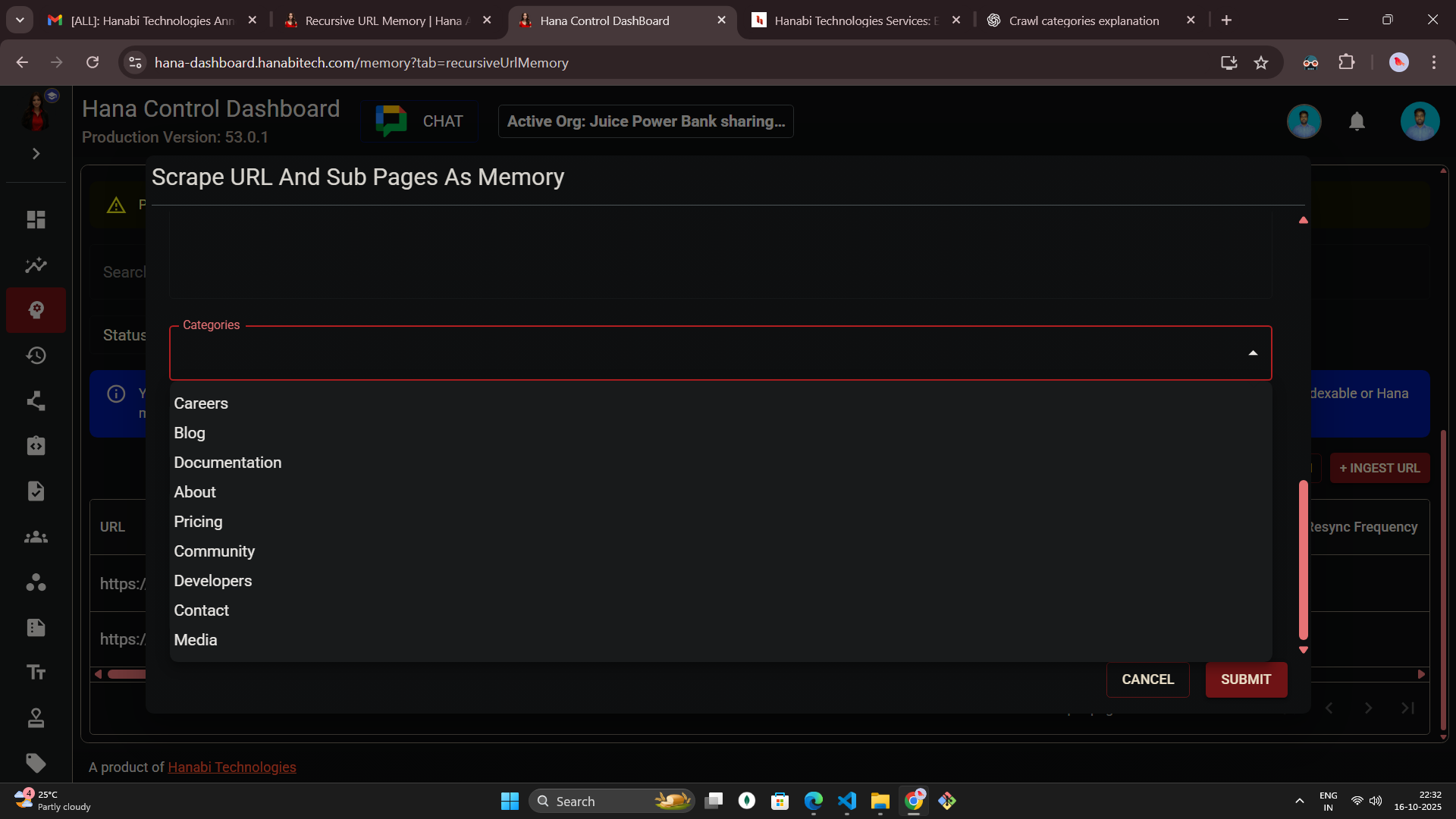This screenshot has width=1456, height=819.
Task: Click the text size Tt sidebar icon
Action: tap(36, 673)
